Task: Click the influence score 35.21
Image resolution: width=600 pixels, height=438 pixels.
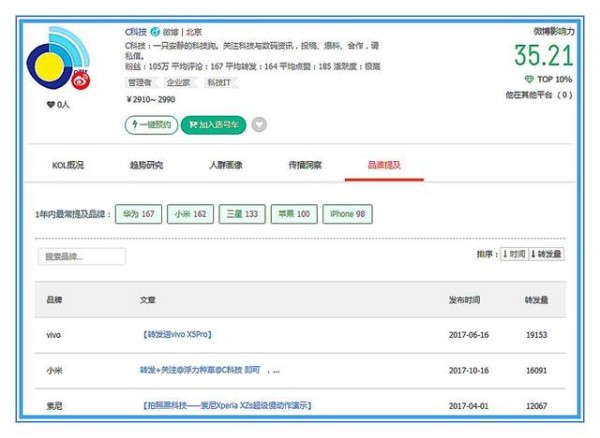Action: 543,55
